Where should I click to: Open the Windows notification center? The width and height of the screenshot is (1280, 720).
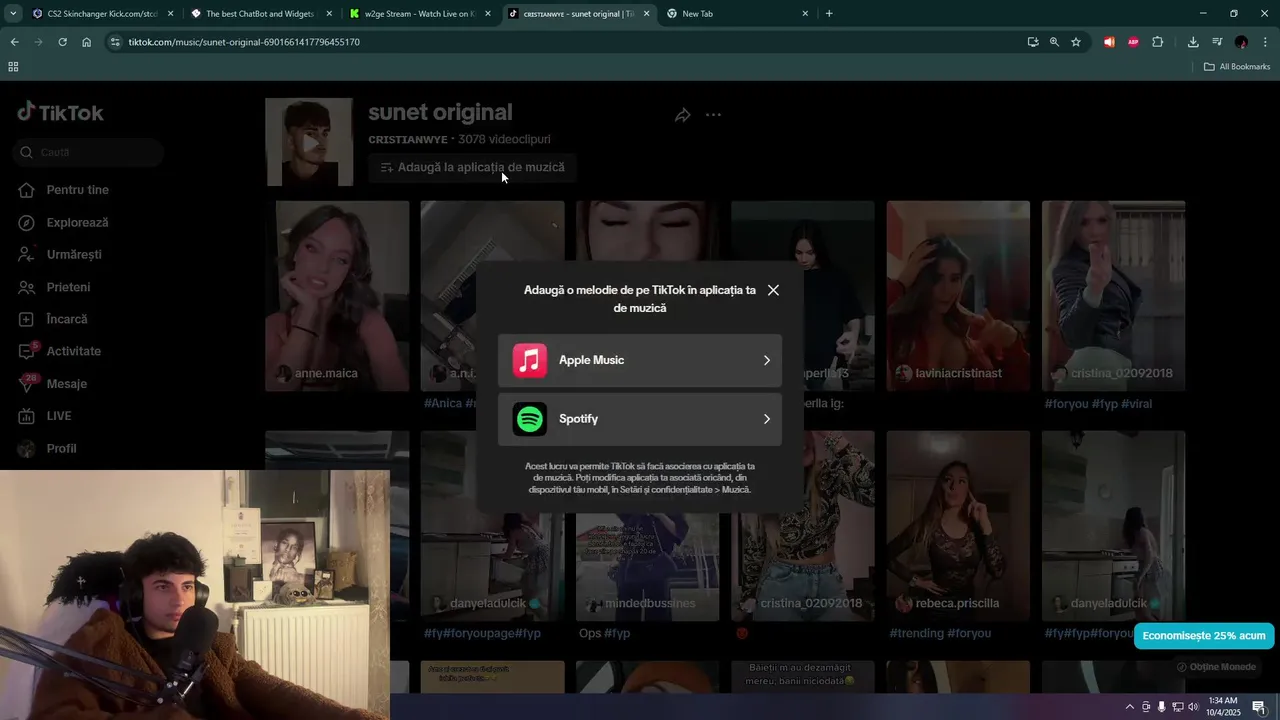click(1259, 707)
